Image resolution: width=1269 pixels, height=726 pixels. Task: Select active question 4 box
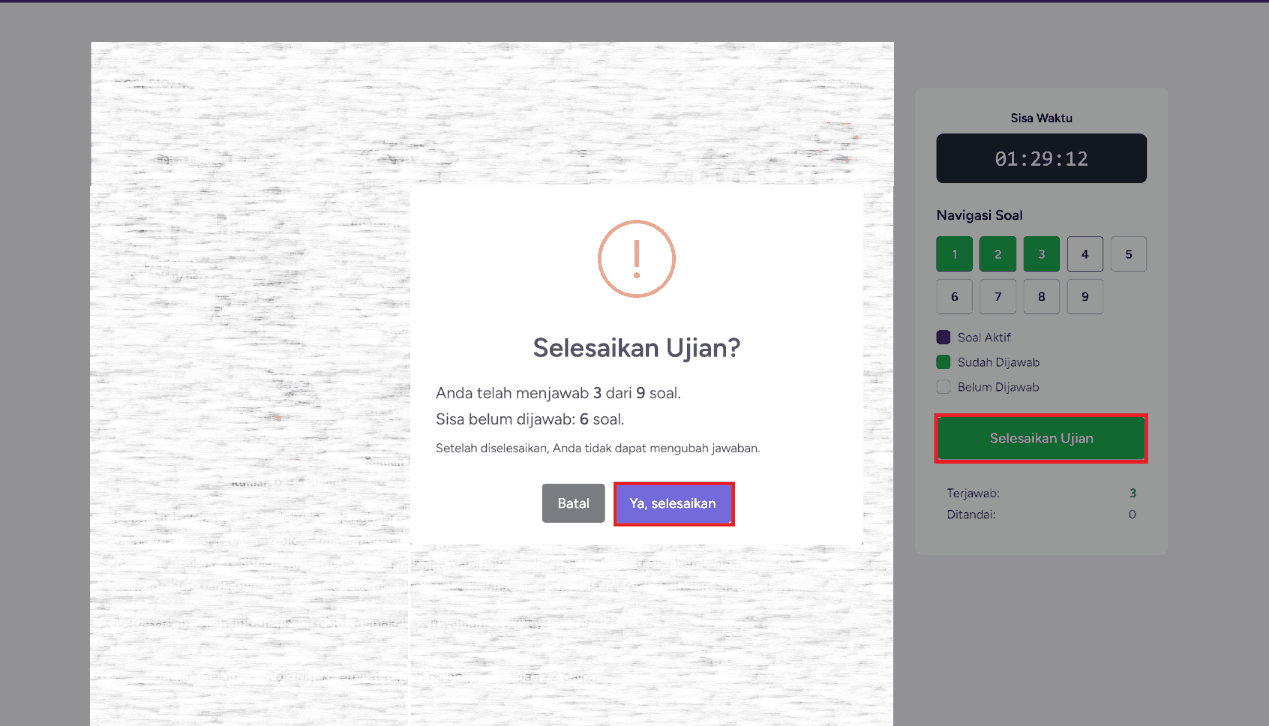click(1085, 254)
